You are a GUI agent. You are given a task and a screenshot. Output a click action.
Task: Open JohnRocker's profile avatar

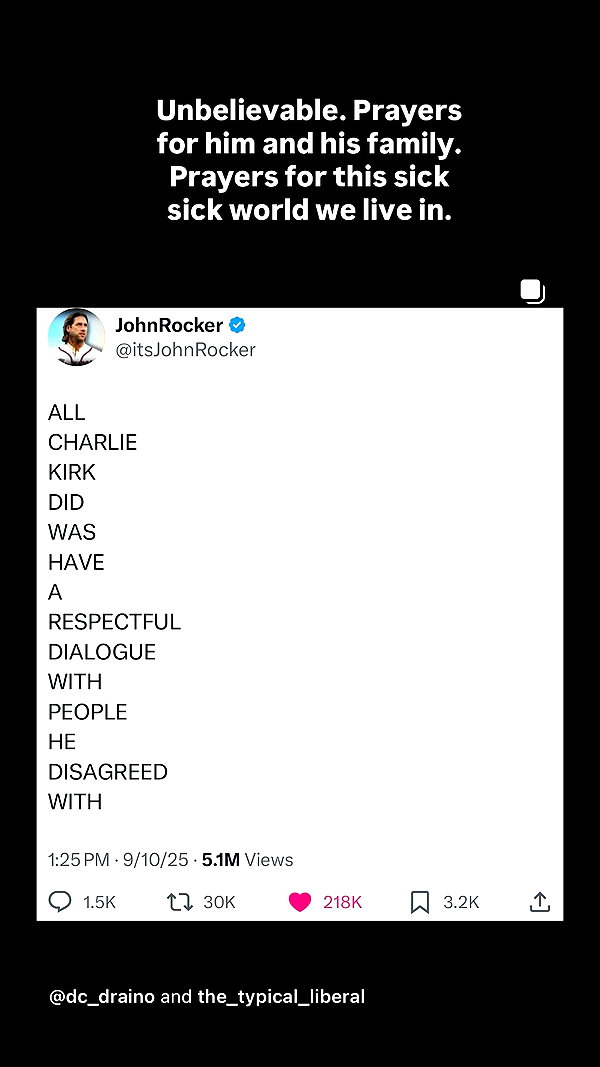(76, 337)
